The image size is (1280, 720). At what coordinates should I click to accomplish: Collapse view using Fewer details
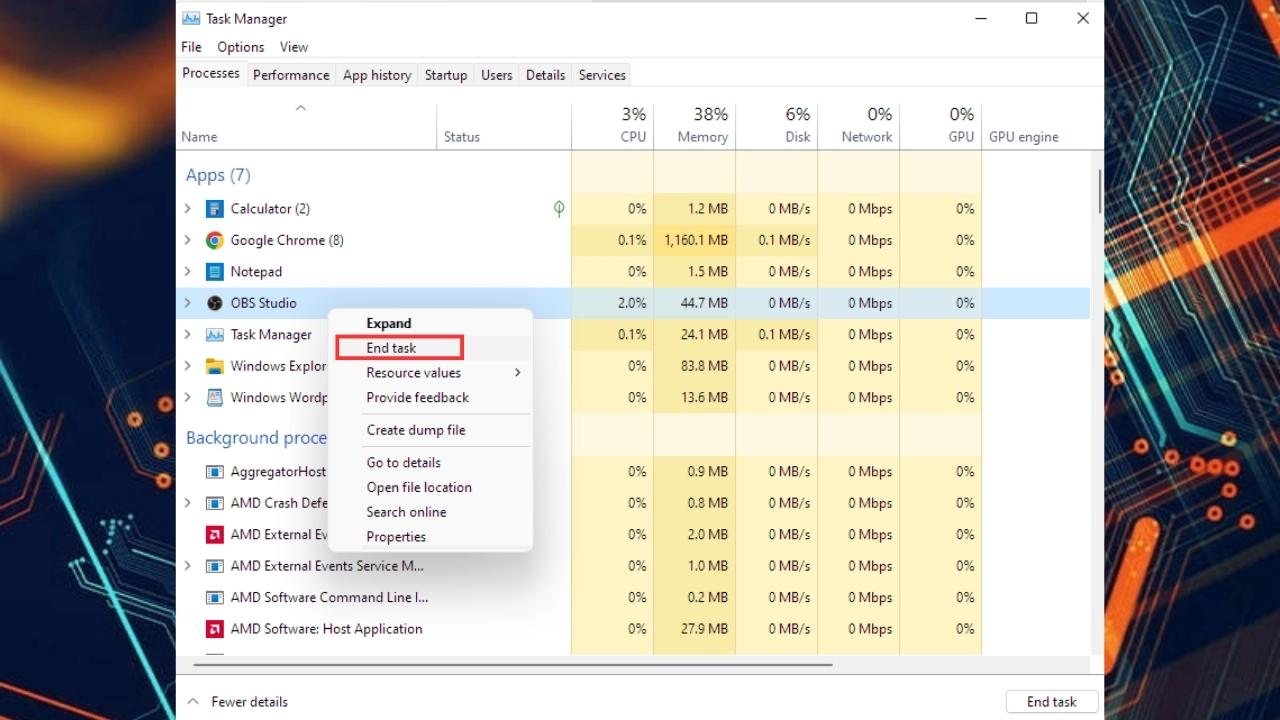[x=238, y=701]
